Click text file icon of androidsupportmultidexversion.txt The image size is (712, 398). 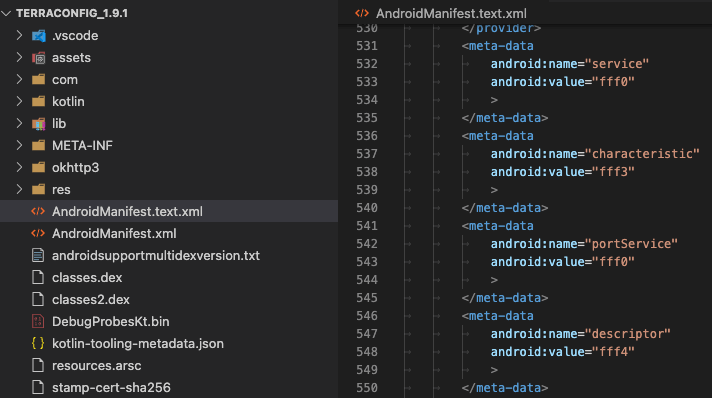pyautogui.click(x=38, y=255)
